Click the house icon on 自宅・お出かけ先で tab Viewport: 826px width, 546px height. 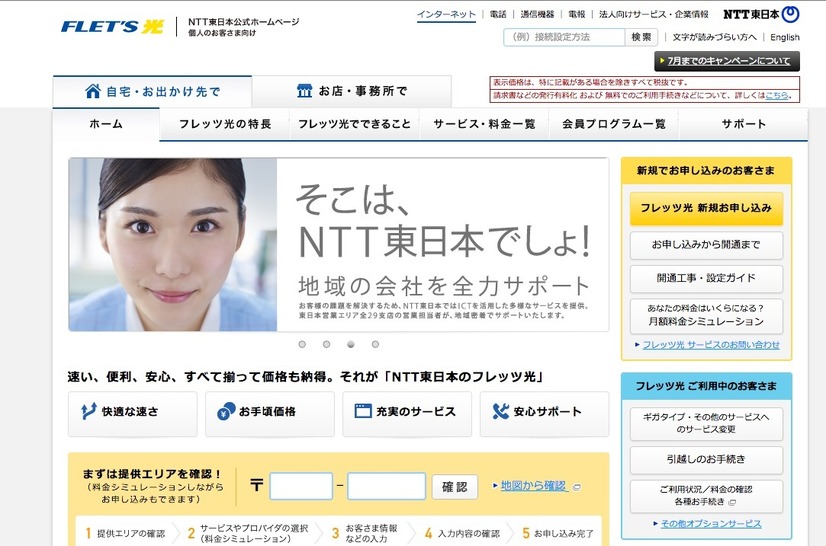point(93,91)
